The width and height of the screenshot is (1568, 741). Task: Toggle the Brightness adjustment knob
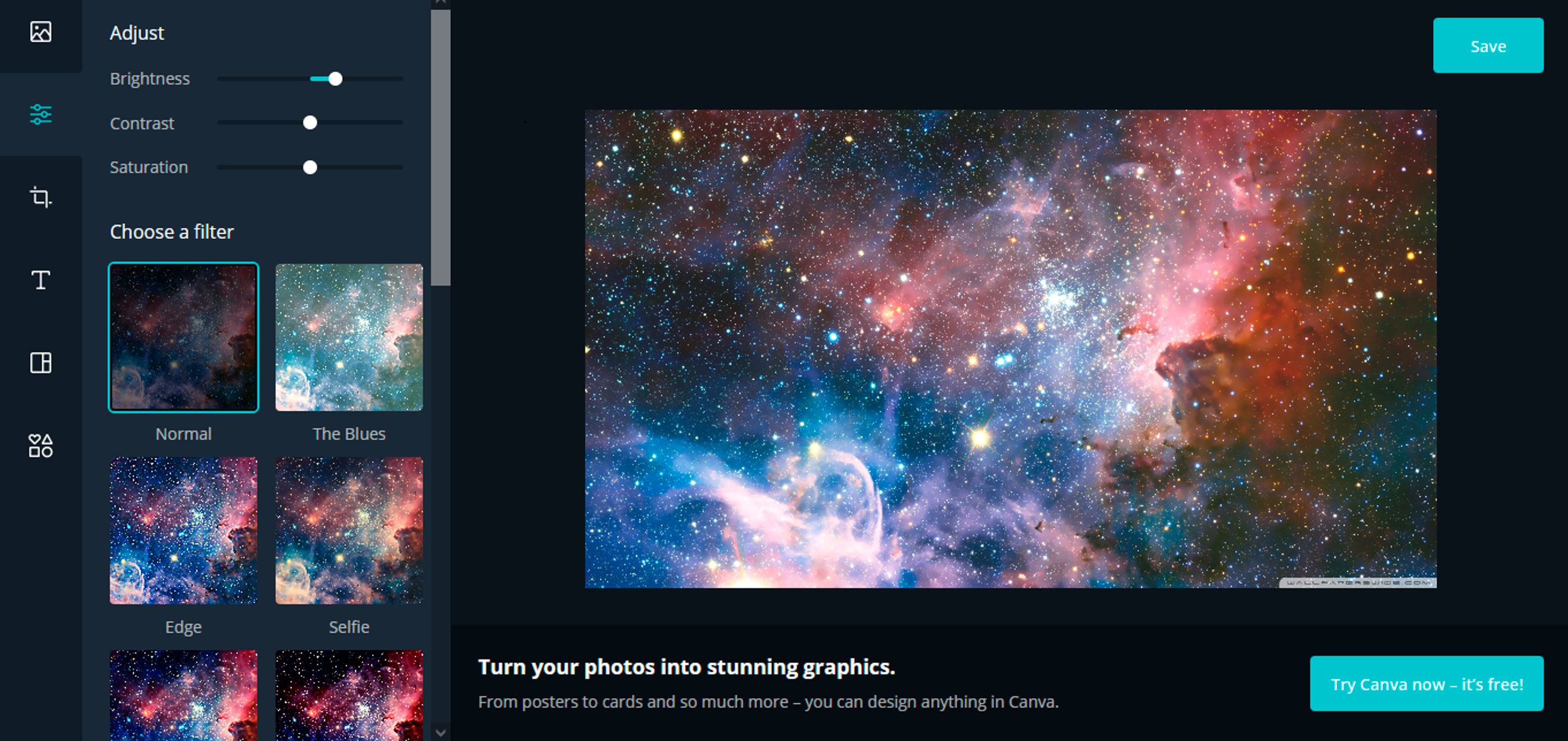coord(334,78)
